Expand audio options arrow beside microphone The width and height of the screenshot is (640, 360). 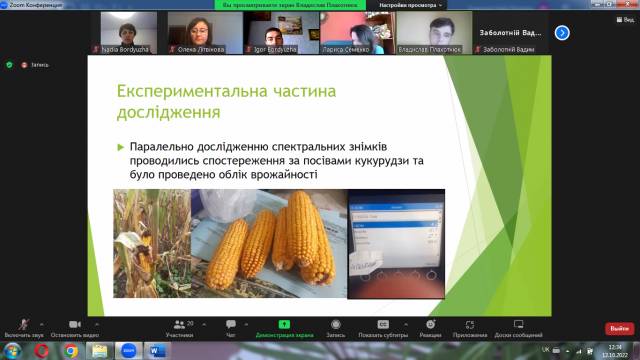click(42, 324)
